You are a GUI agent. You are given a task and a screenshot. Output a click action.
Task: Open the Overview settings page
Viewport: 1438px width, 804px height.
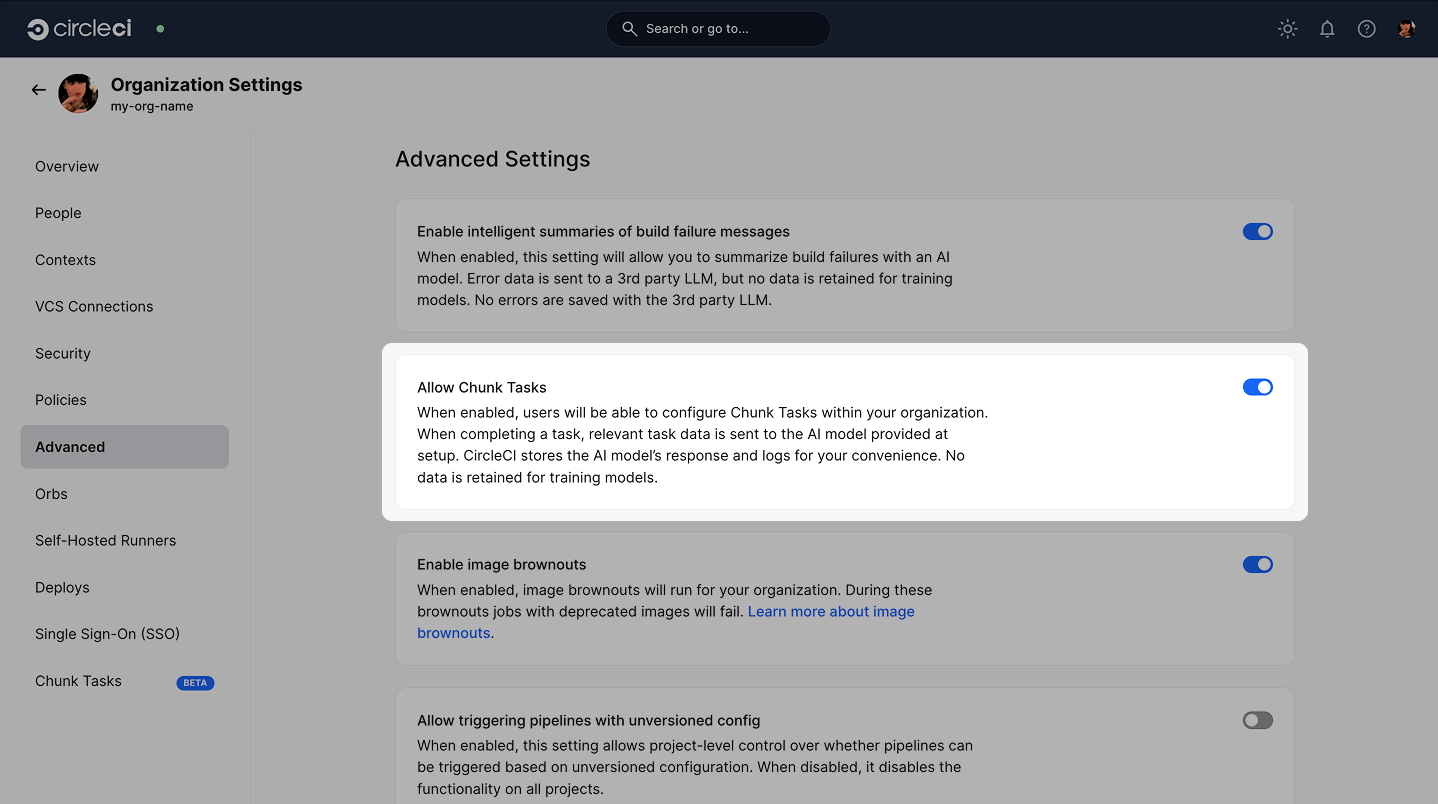point(67,166)
